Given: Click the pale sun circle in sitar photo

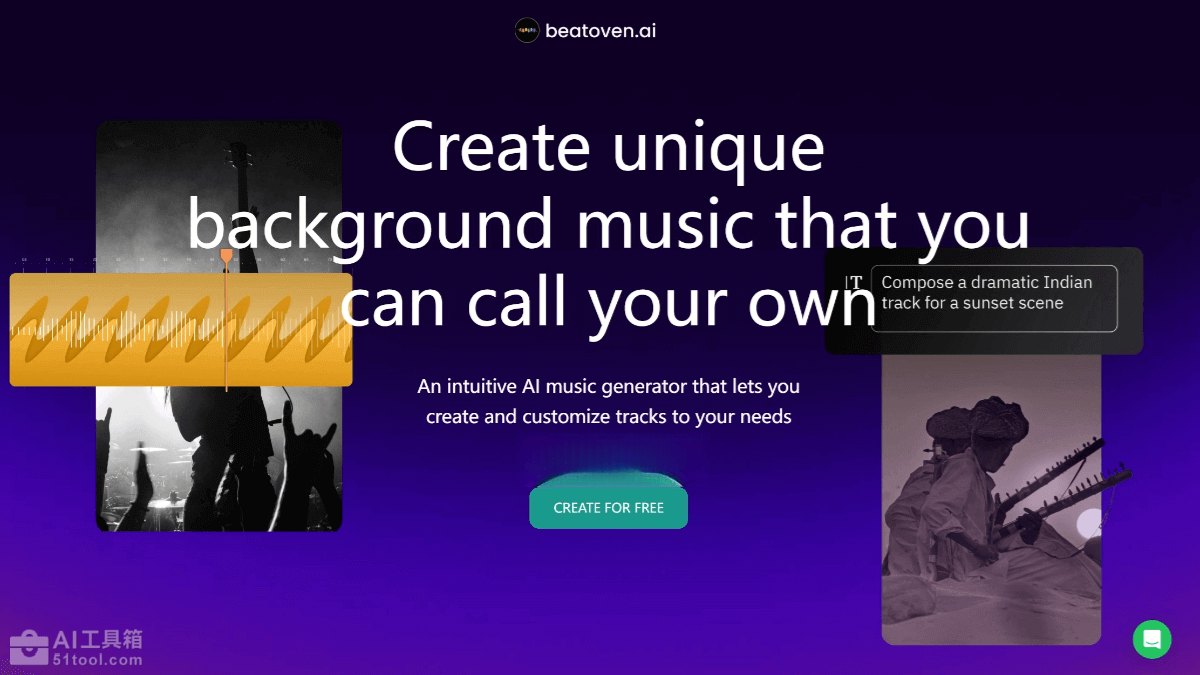Looking at the screenshot, I should click(x=1089, y=522).
